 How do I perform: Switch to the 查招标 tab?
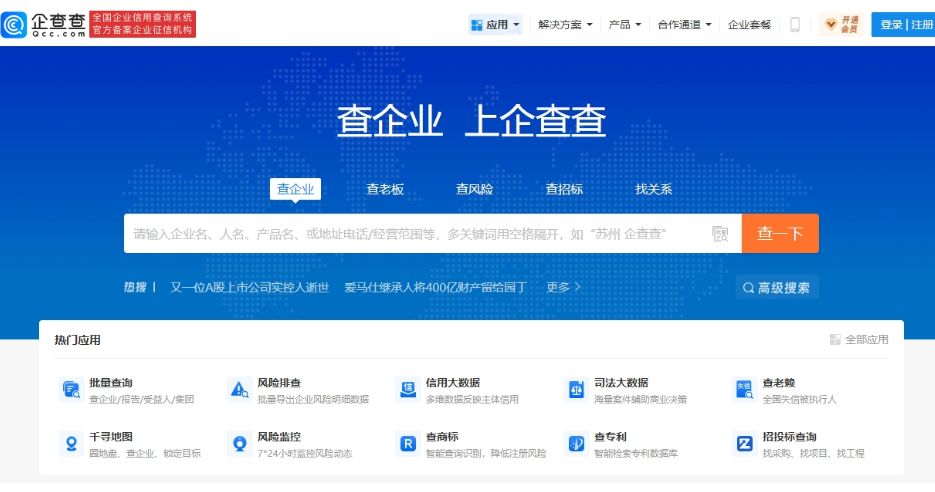pyautogui.click(x=564, y=189)
